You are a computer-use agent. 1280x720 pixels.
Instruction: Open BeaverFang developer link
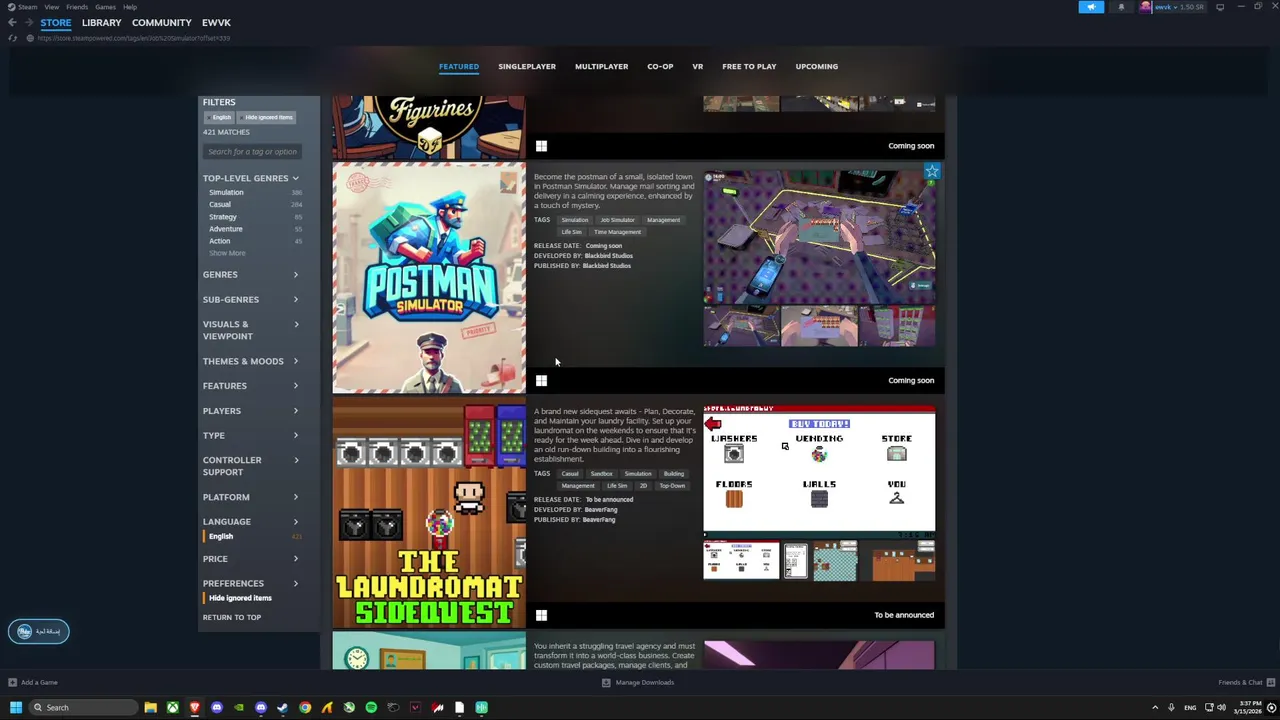coord(601,510)
